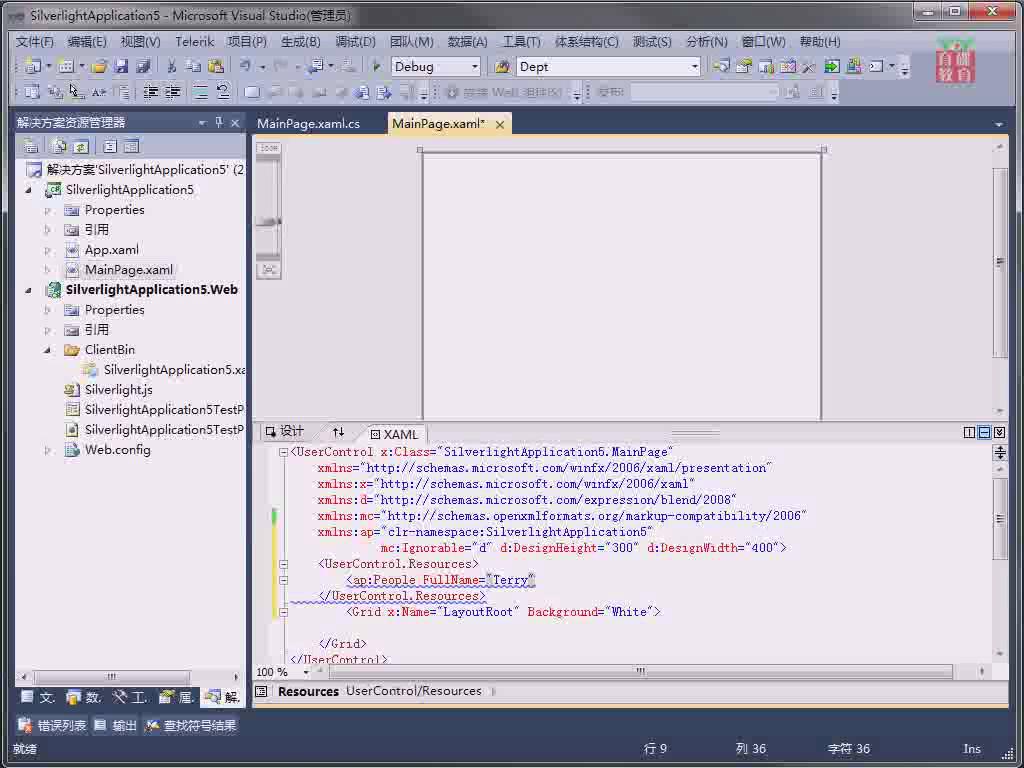Click the Resources breadcrumb item
The height and width of the screenshot is (768, 1024).
coord(308,692)
